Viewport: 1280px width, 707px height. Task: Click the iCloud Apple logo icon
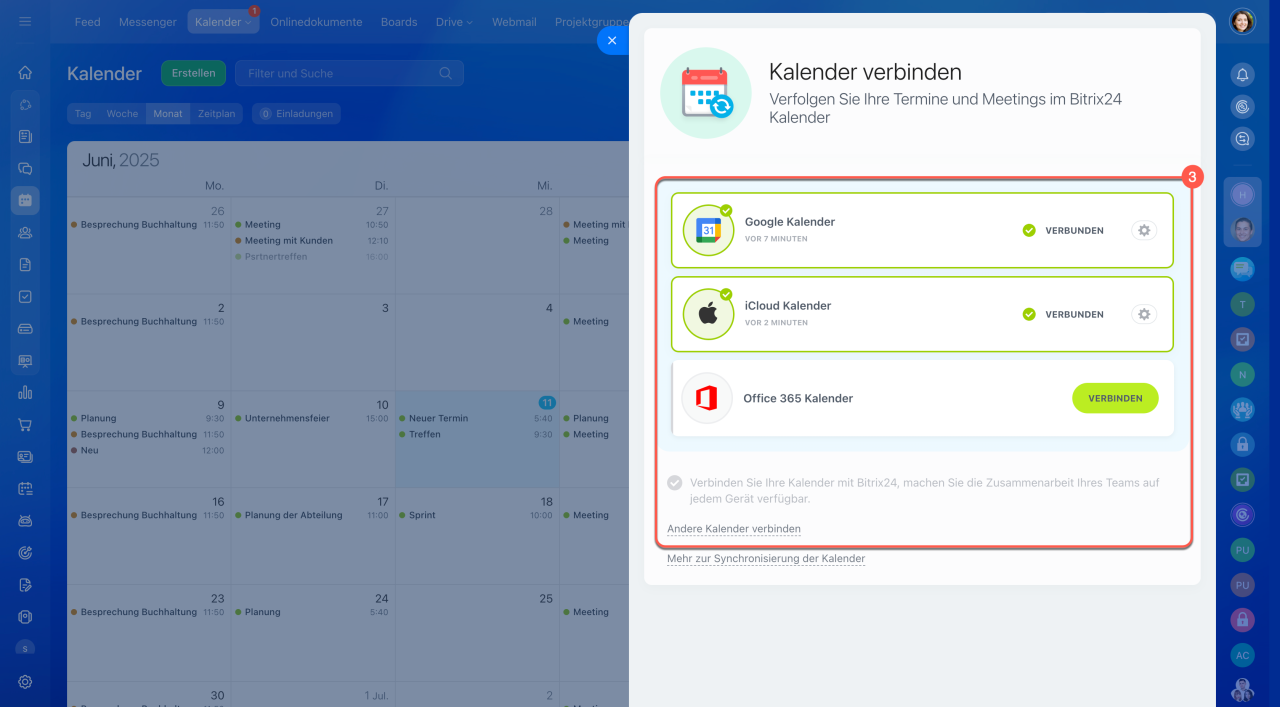point(708,314)
